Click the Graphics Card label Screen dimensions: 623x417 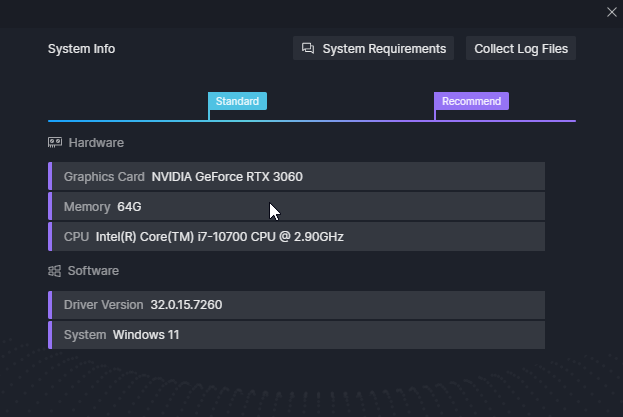point(104,177)
